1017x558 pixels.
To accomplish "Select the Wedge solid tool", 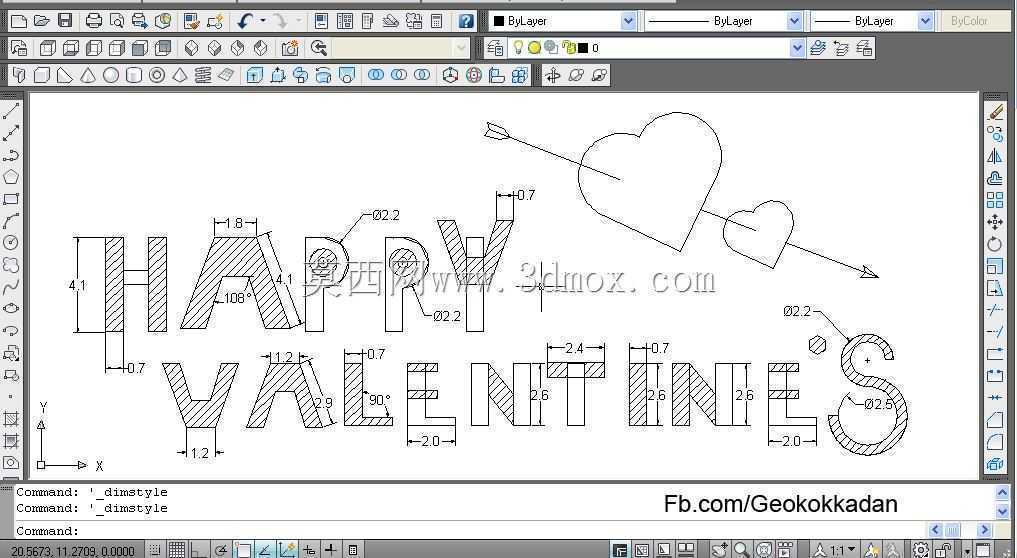I will click(64, 75).
